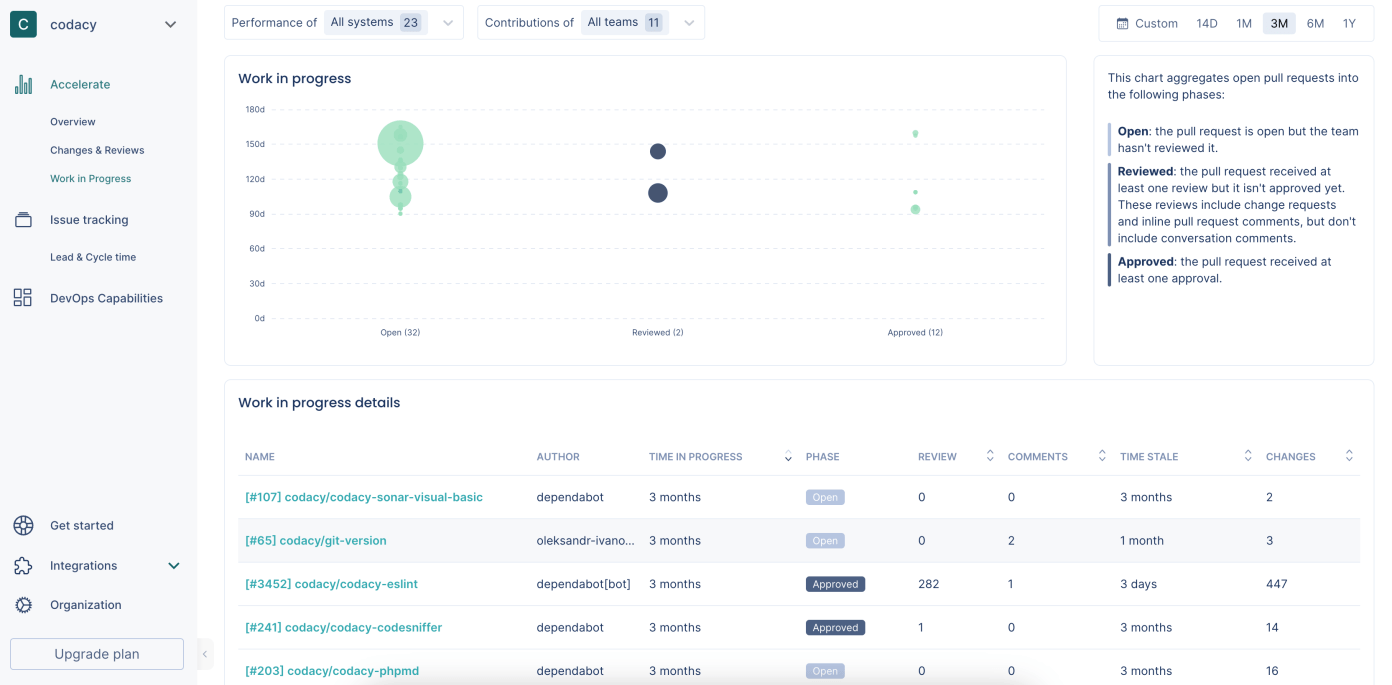Sort the Changes column
1392x685 pixels.
pyautogui.click(x=1349, y=456)
